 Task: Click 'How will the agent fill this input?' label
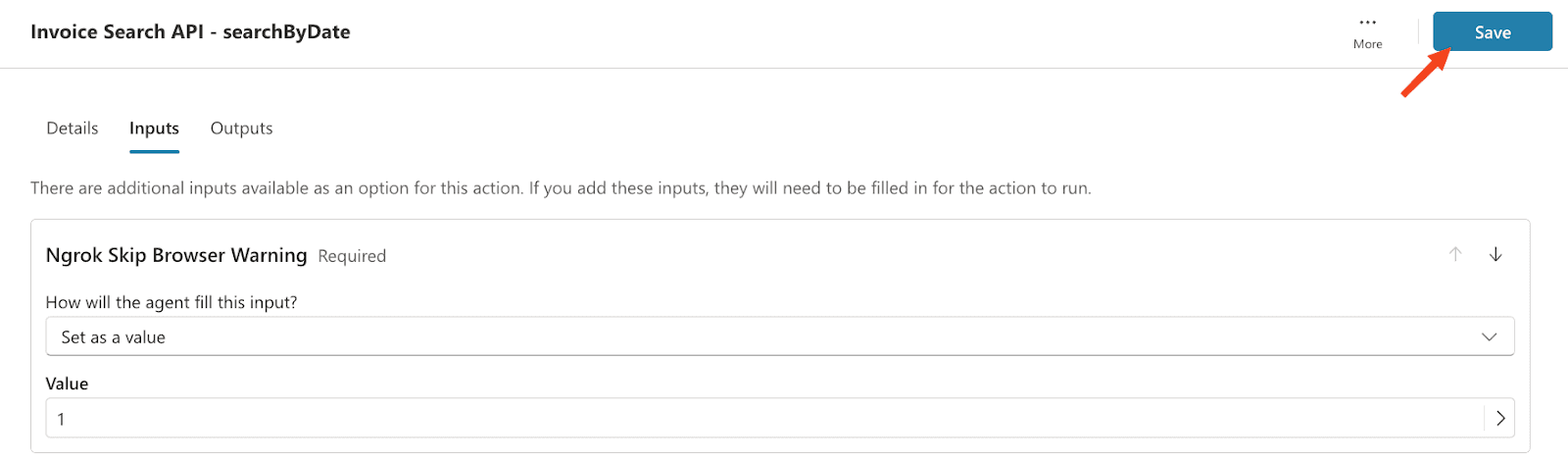pos(171,302)
